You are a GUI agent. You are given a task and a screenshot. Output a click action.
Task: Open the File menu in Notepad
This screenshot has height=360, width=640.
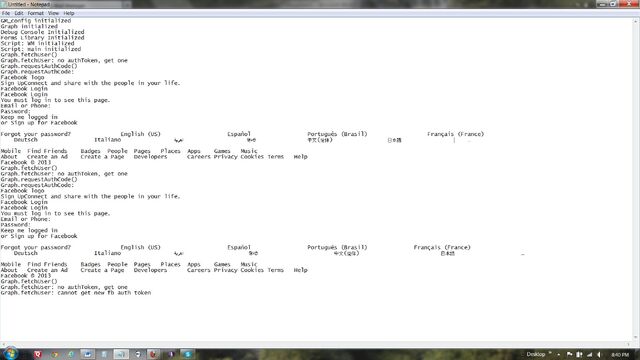[6, 13]
